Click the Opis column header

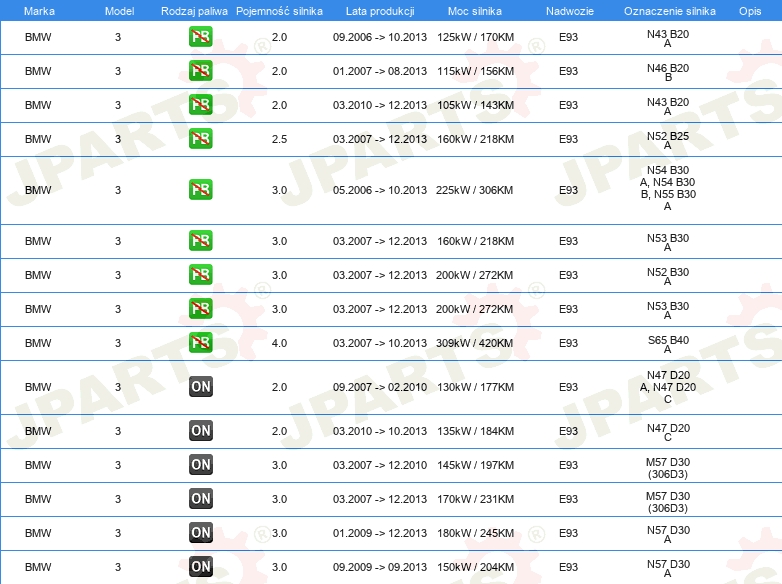tap(750, 11)
